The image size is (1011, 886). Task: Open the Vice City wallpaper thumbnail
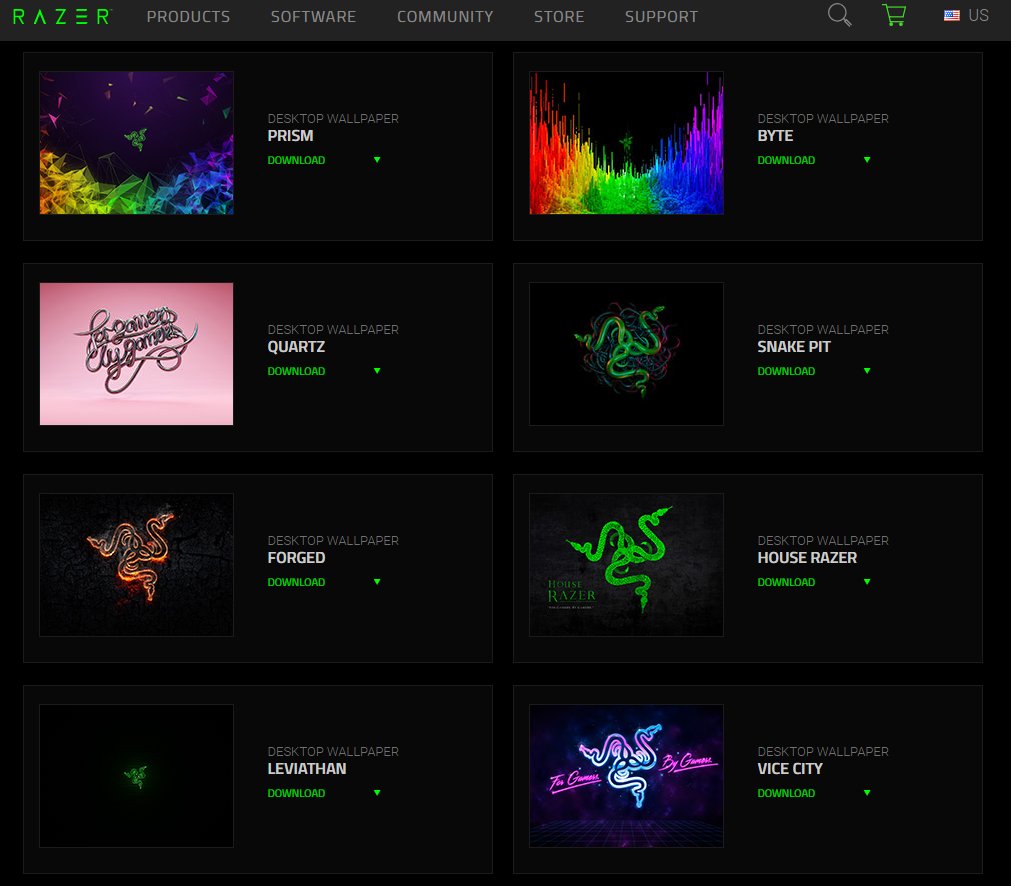tap(626, 776)
